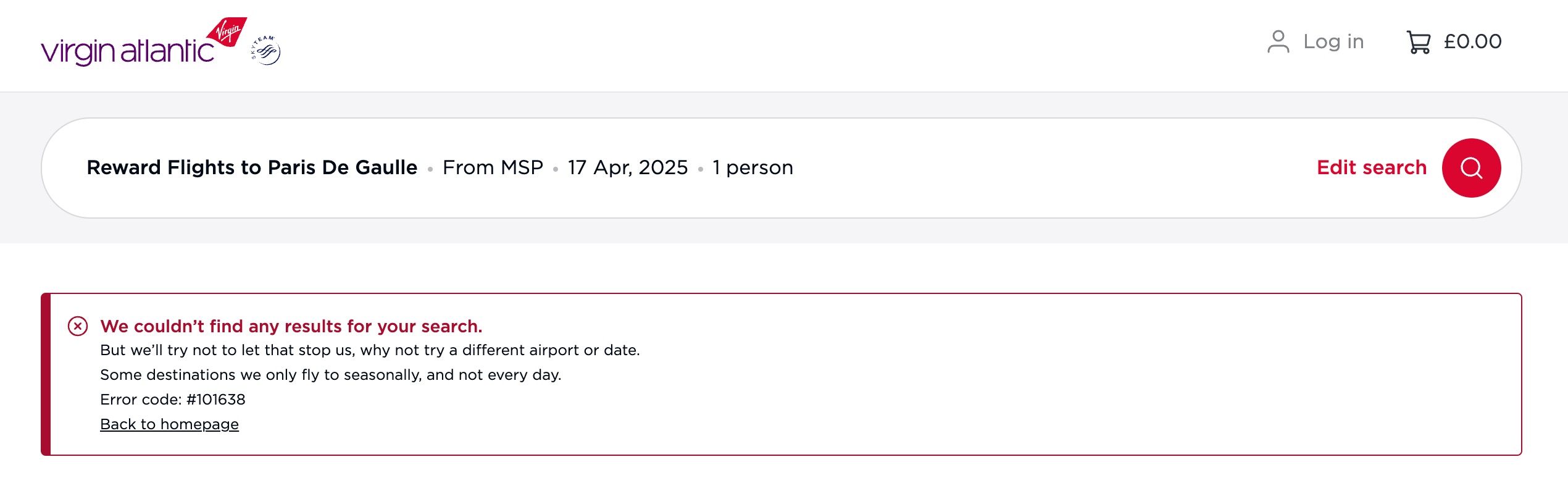The width and height of the screenshot is (1568, 483).
Task: Open Back to homepage
Action: pyautogui.click(x=169, y=424)
